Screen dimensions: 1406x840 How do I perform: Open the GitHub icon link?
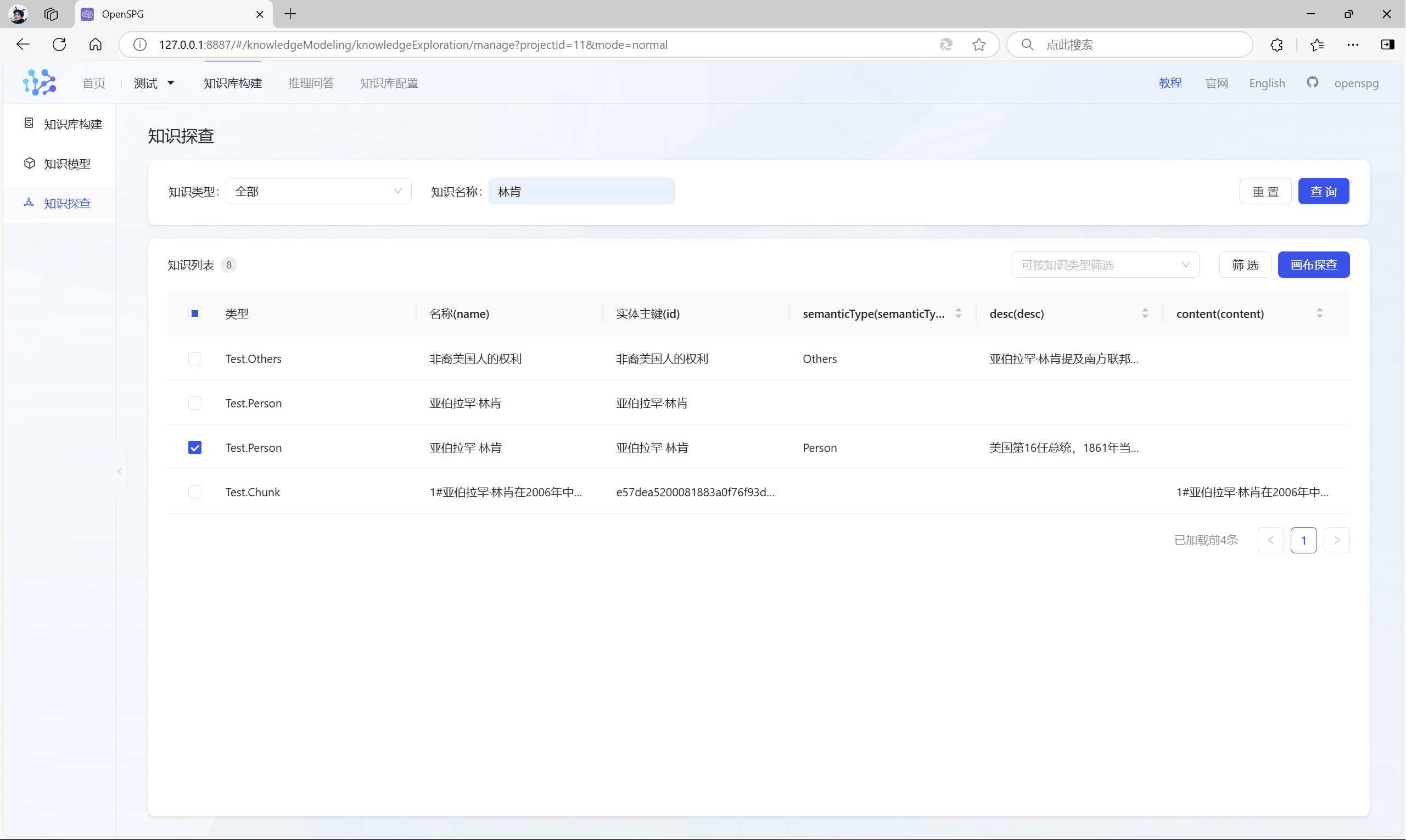pos(1312,83)
